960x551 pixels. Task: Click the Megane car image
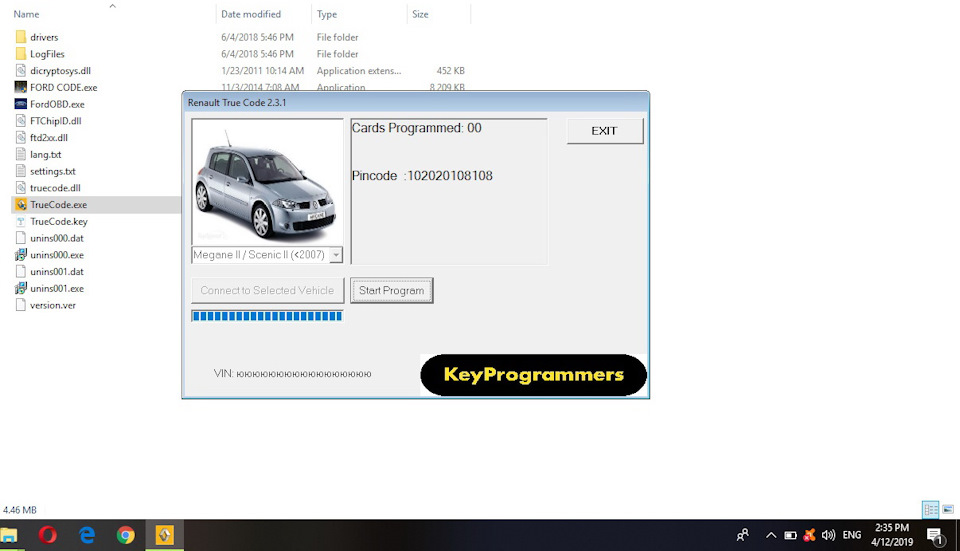click(x=268, y=182)
